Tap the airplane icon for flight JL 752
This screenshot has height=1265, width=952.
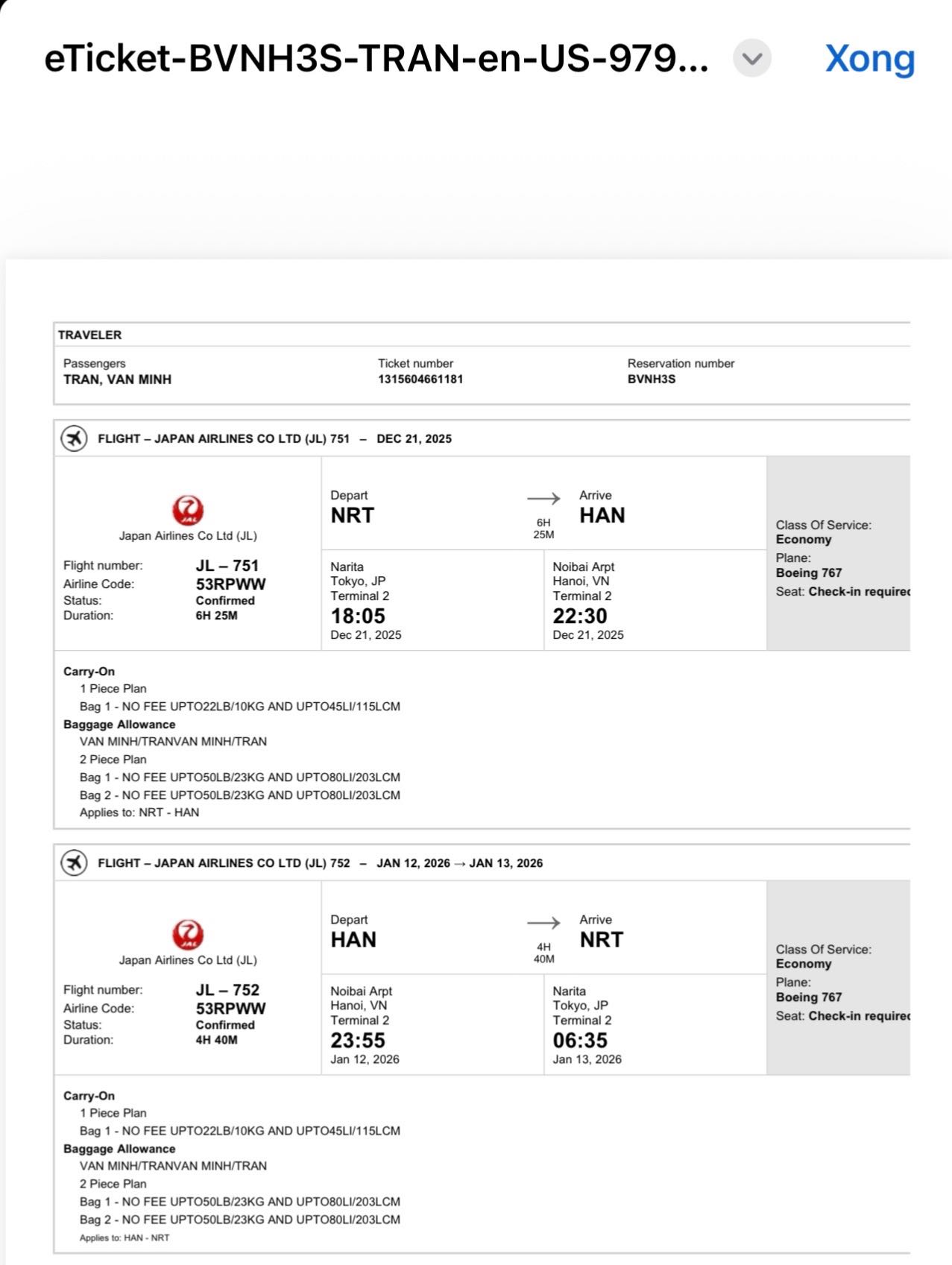pos(74,862)
